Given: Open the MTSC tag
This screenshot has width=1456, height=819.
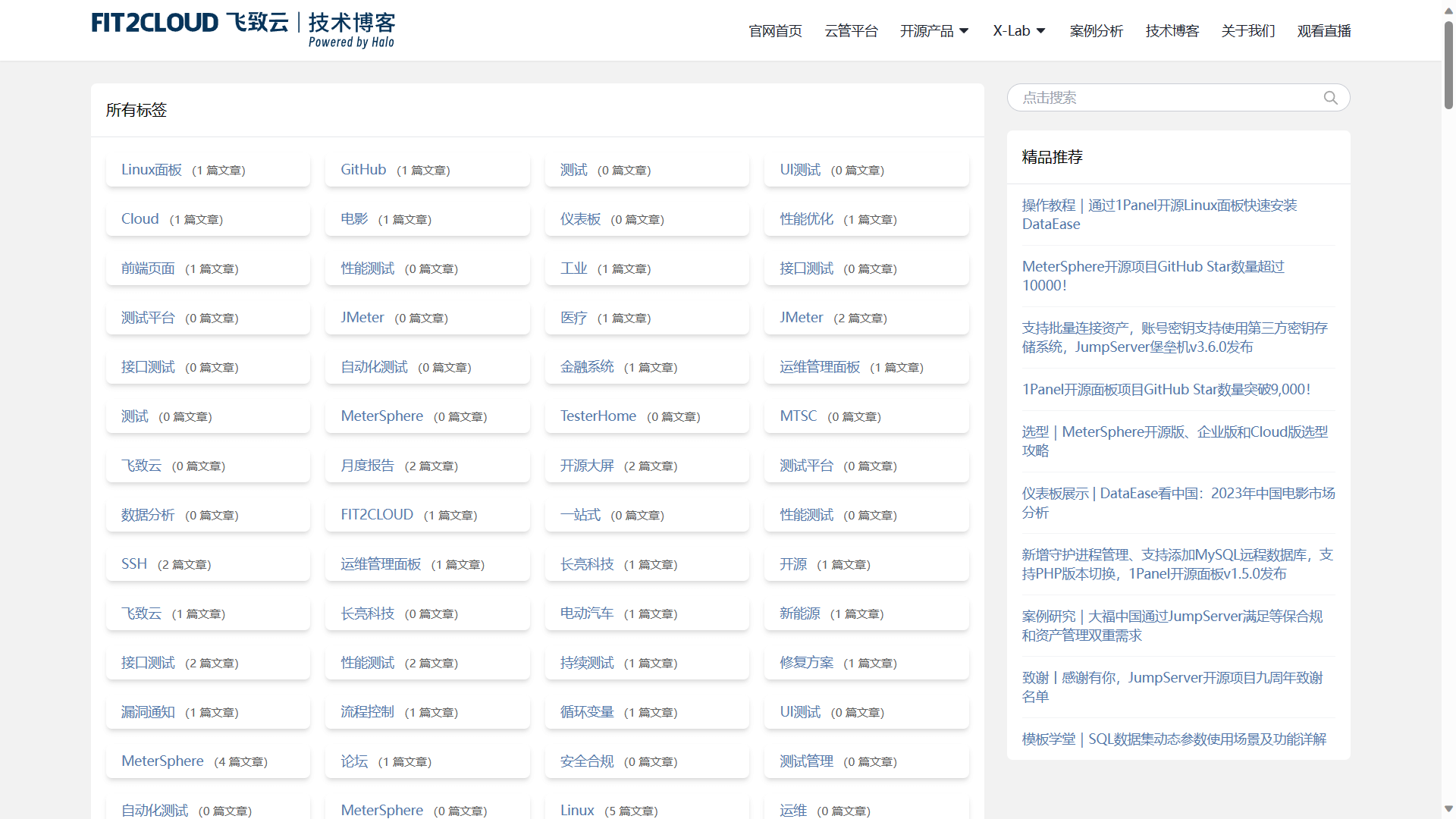Looking at the screenshot, I should point(799,416).
